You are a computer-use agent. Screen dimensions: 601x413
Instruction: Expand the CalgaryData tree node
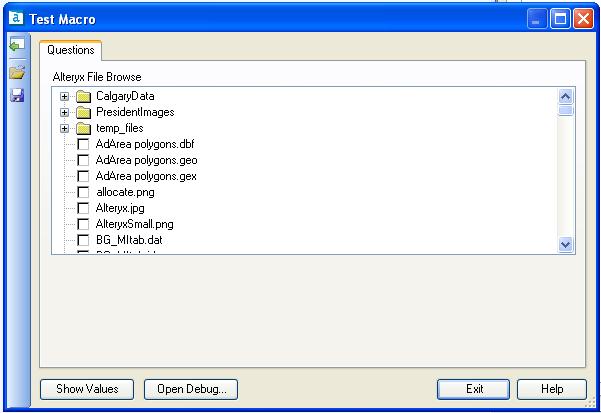64,97
